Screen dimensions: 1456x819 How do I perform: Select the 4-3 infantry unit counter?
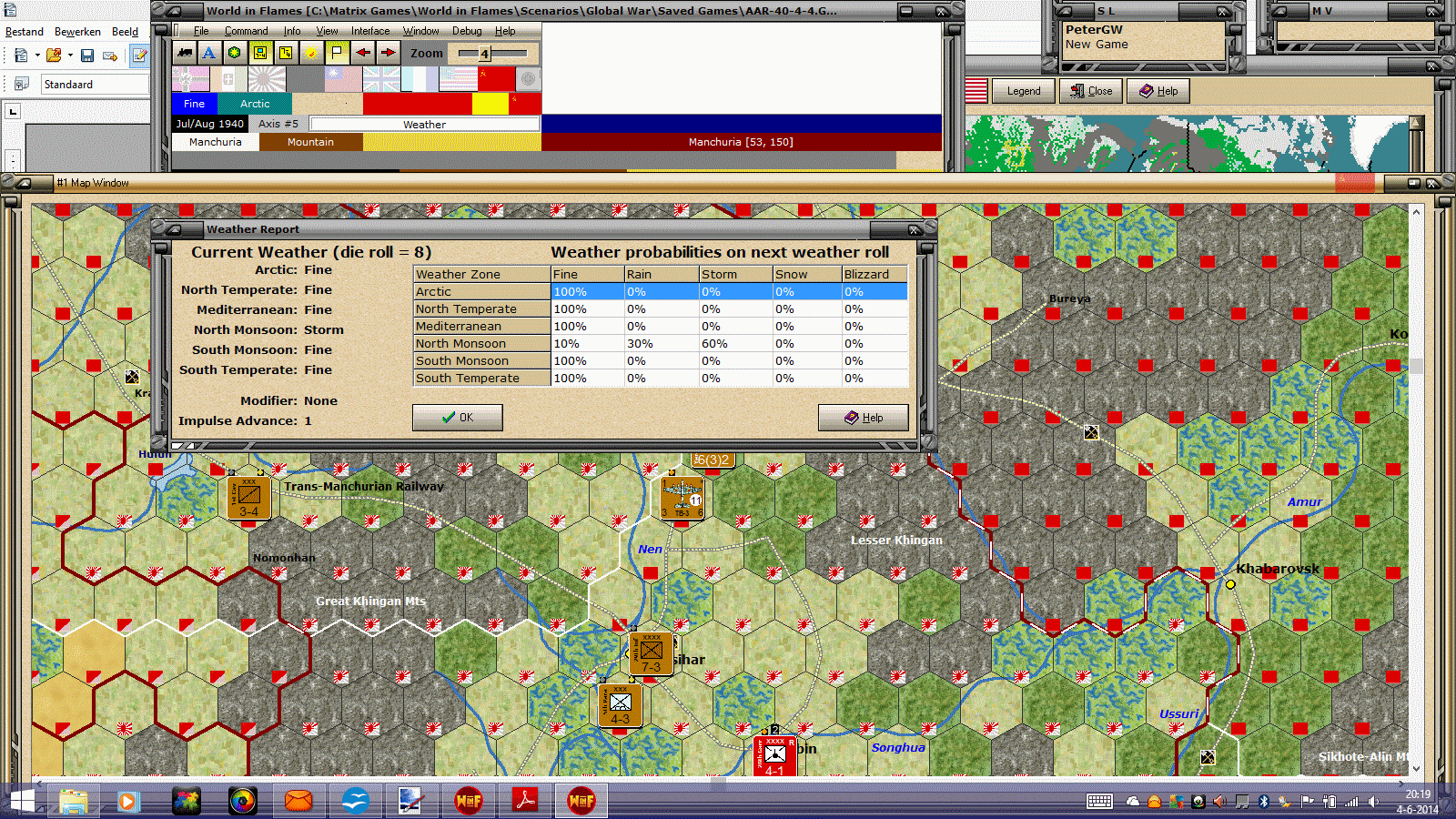pos(621,706)
